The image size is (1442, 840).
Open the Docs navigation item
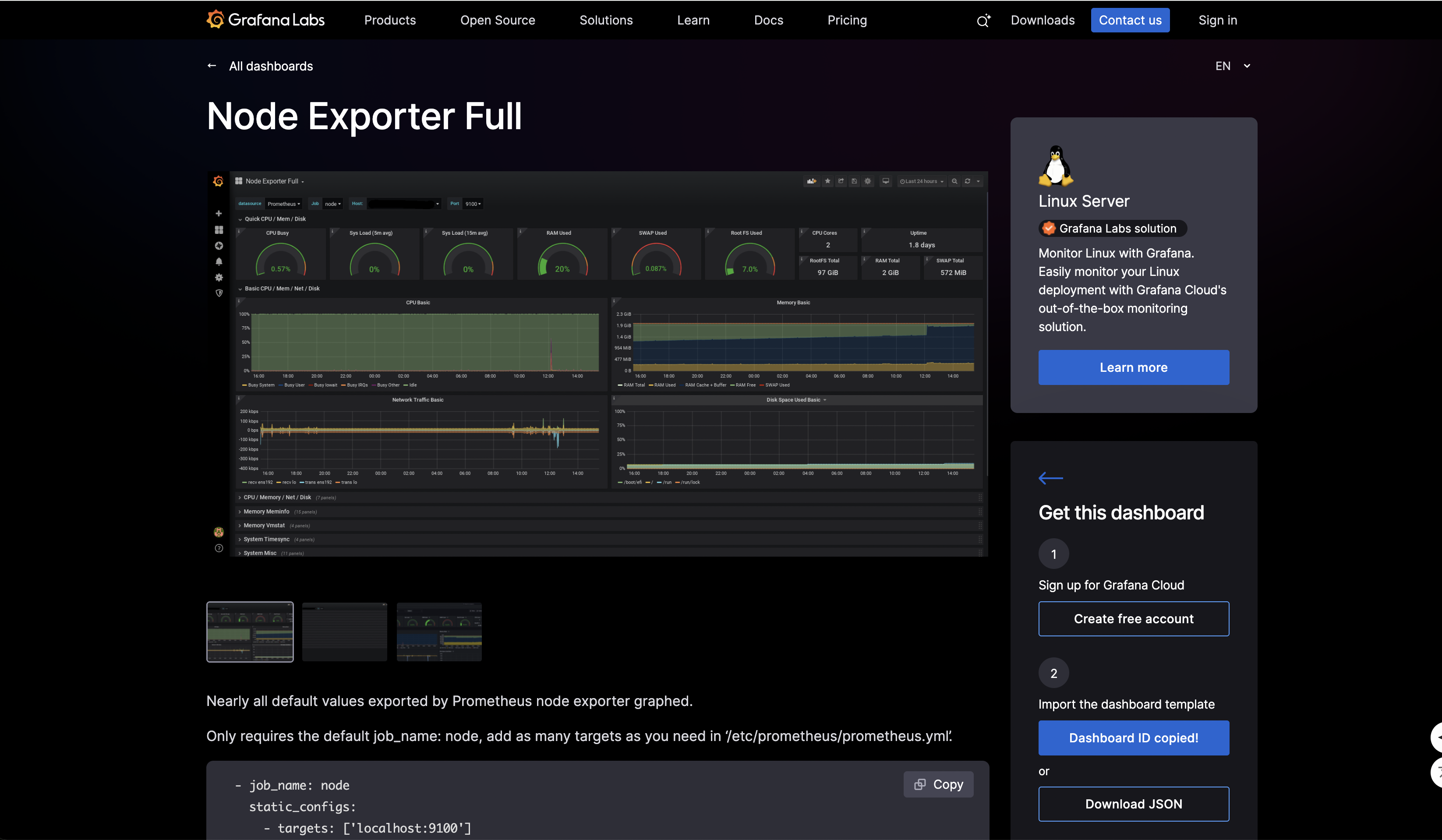(768, 20)
